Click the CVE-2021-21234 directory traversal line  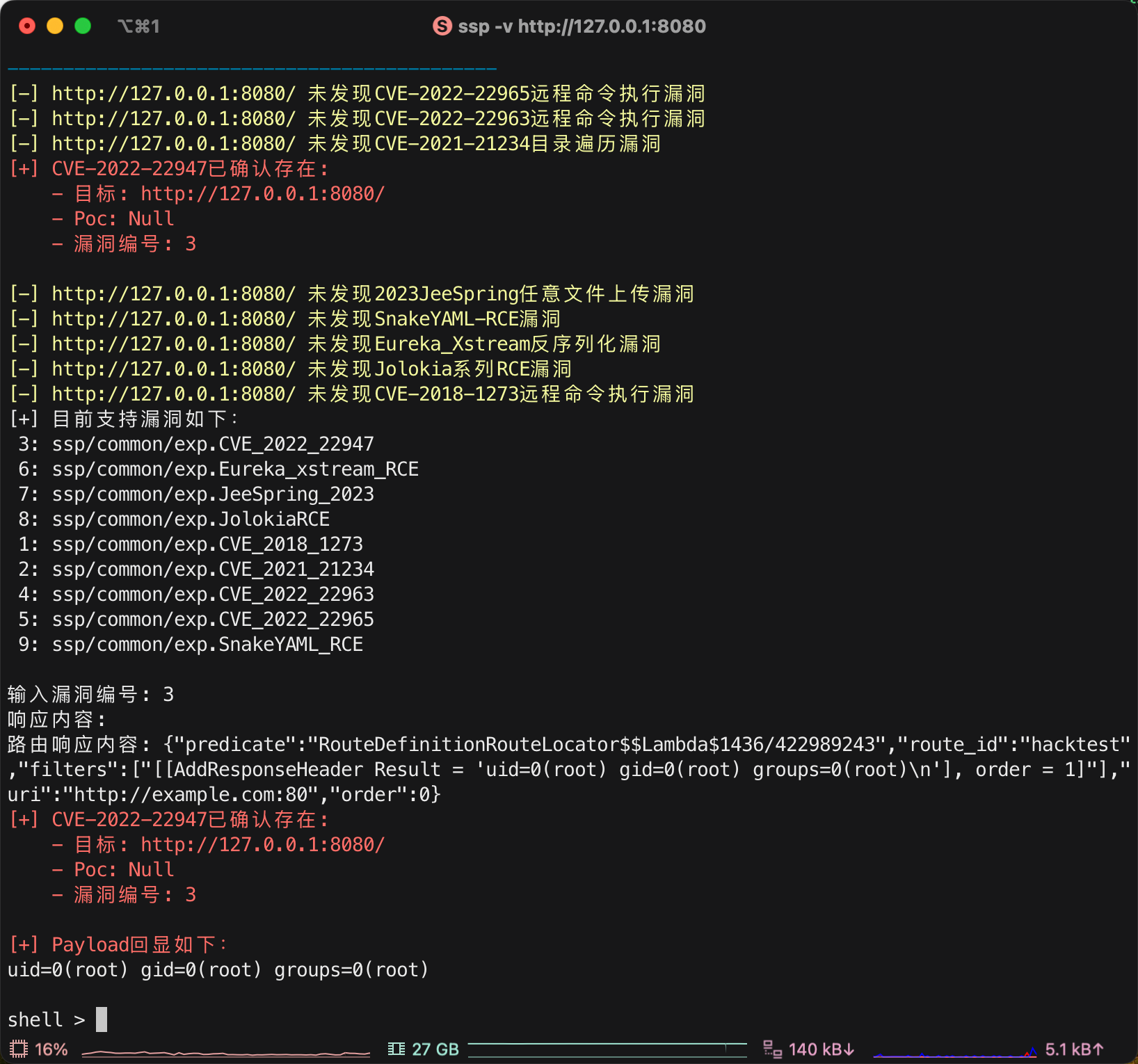(335, 143)
